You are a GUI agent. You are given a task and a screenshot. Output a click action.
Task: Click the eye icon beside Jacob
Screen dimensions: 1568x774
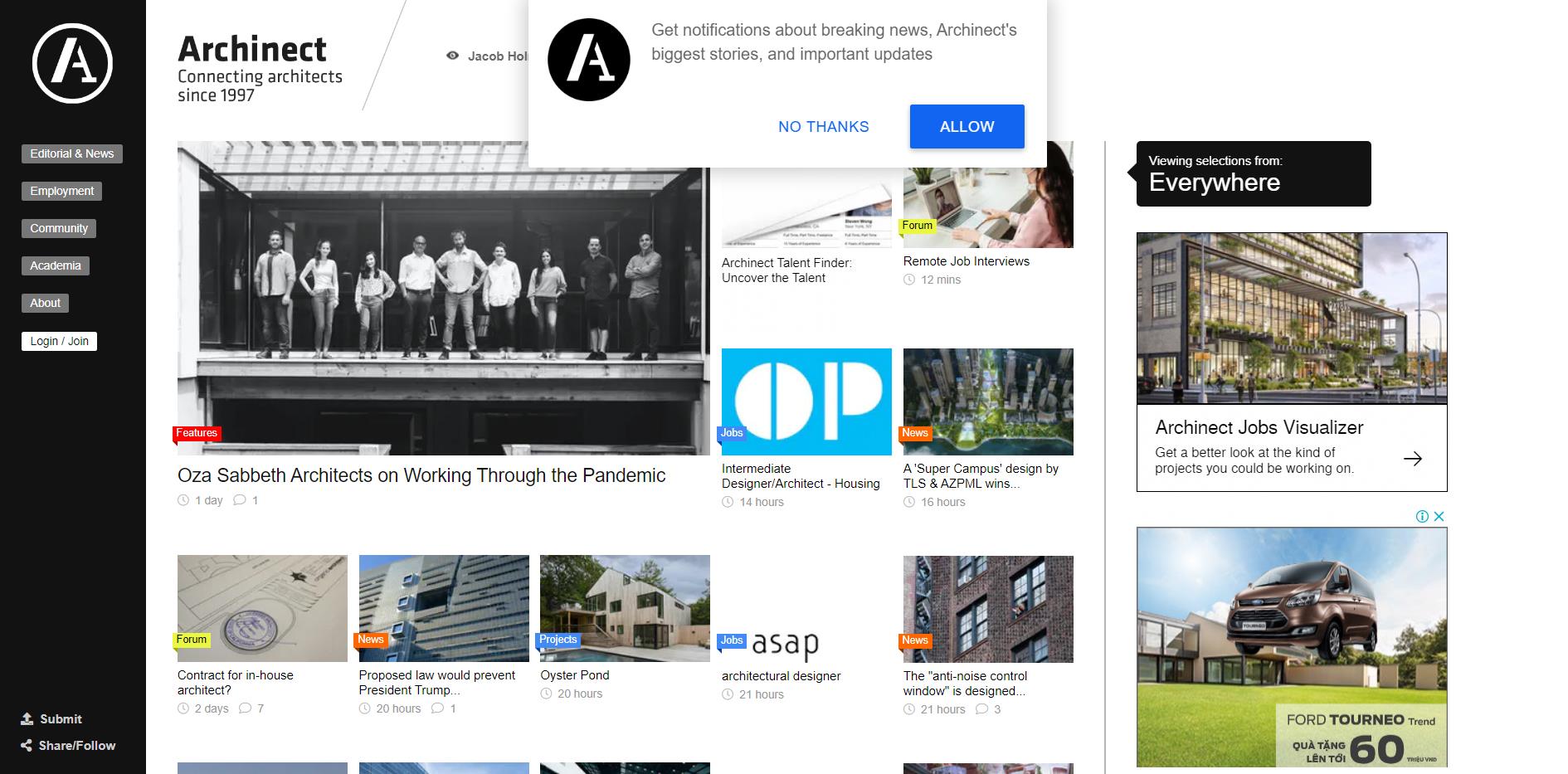pos(452,56)
